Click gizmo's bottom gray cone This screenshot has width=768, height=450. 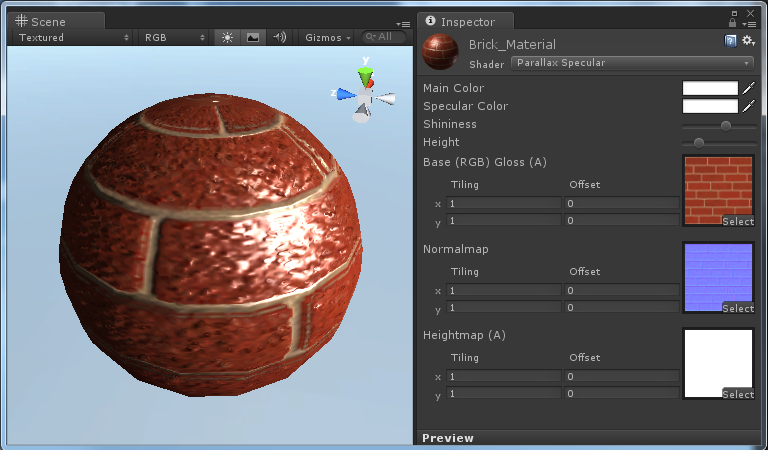(361, 115)
